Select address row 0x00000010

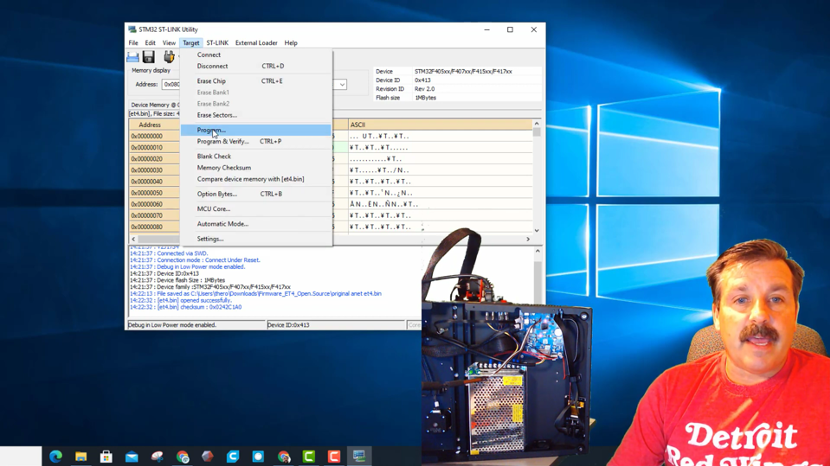(147, 148)
